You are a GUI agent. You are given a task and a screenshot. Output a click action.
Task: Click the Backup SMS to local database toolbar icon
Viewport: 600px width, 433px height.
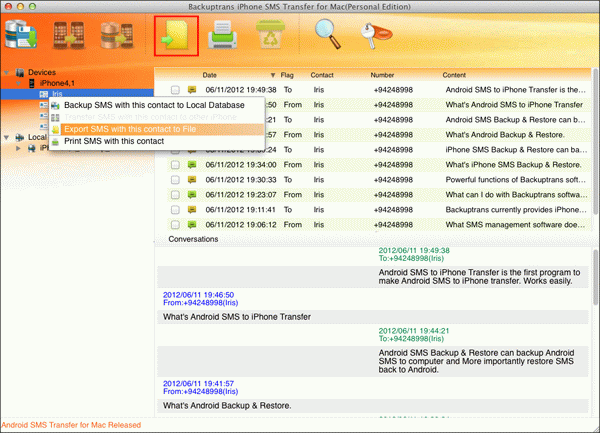[x=21, y=35]
